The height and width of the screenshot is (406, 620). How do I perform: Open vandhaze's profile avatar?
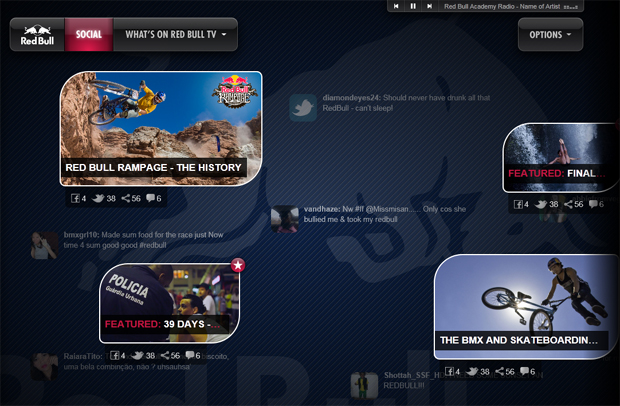click(x=285, y=219)
